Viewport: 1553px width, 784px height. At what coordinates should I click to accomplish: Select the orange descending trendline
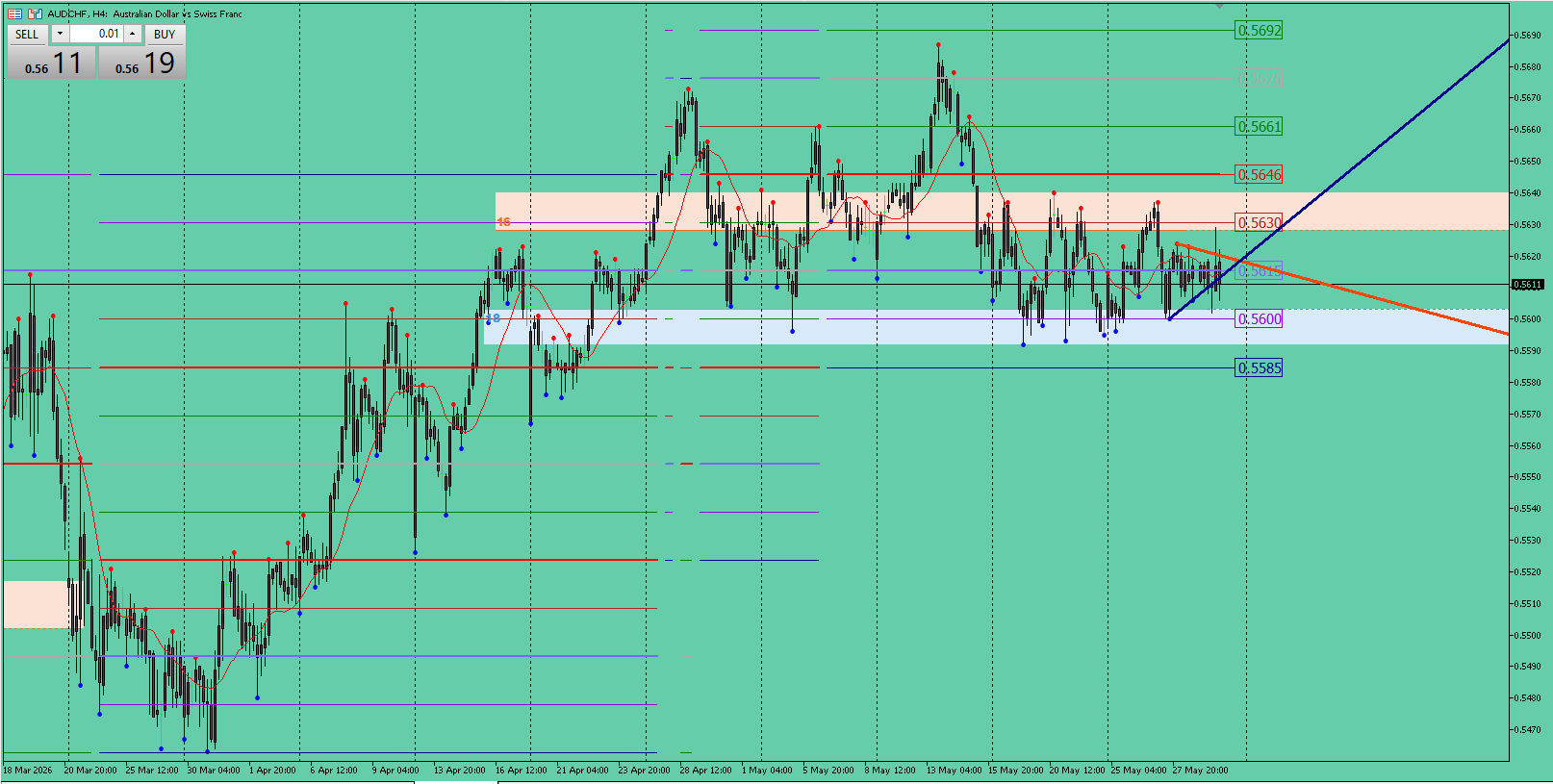[x=1341, y=289]
